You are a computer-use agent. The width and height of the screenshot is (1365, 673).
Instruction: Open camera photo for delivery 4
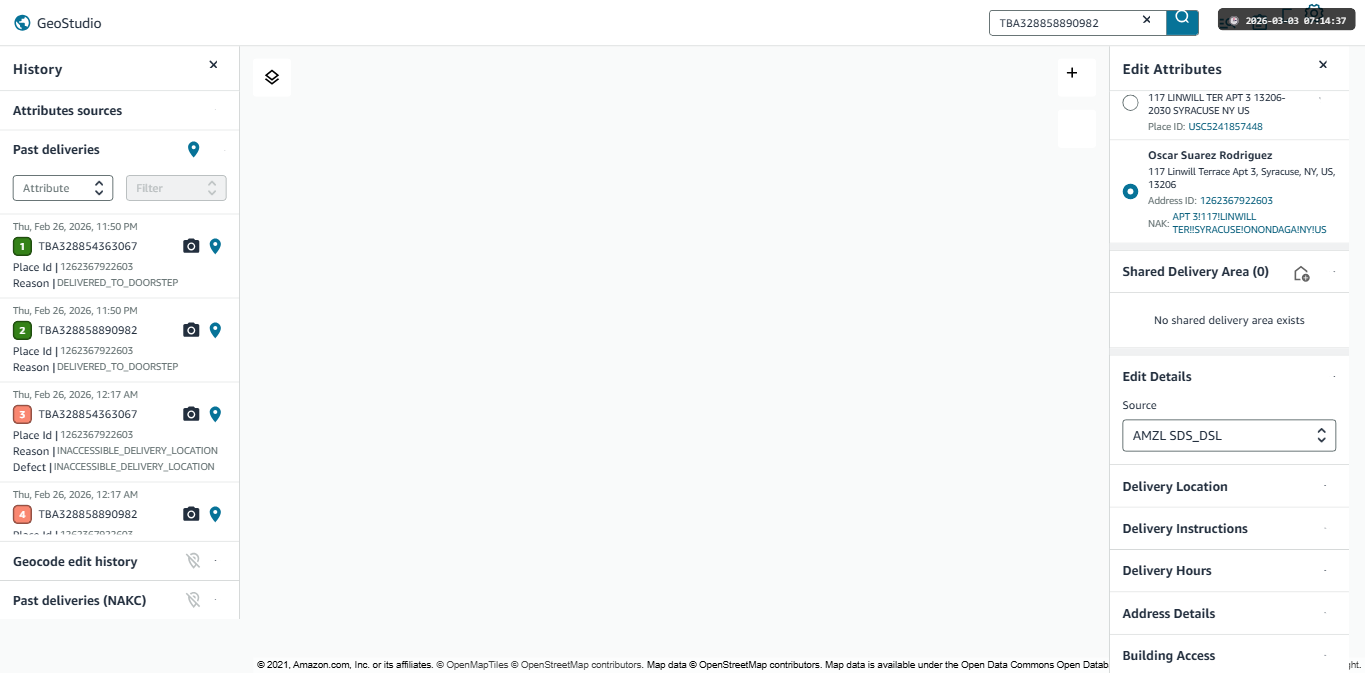pyautogui.click(x=191, y=514)
